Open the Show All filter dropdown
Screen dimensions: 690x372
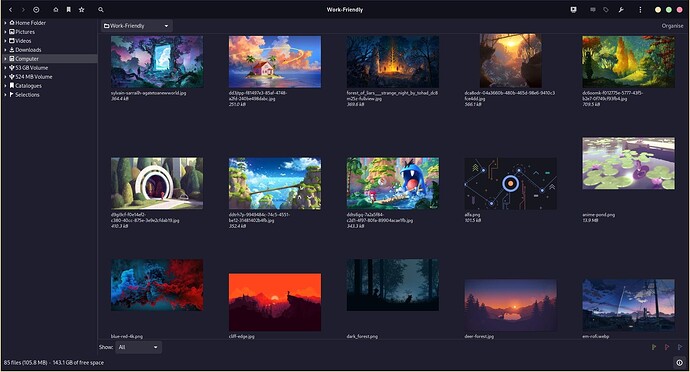[x=138, y=347]
